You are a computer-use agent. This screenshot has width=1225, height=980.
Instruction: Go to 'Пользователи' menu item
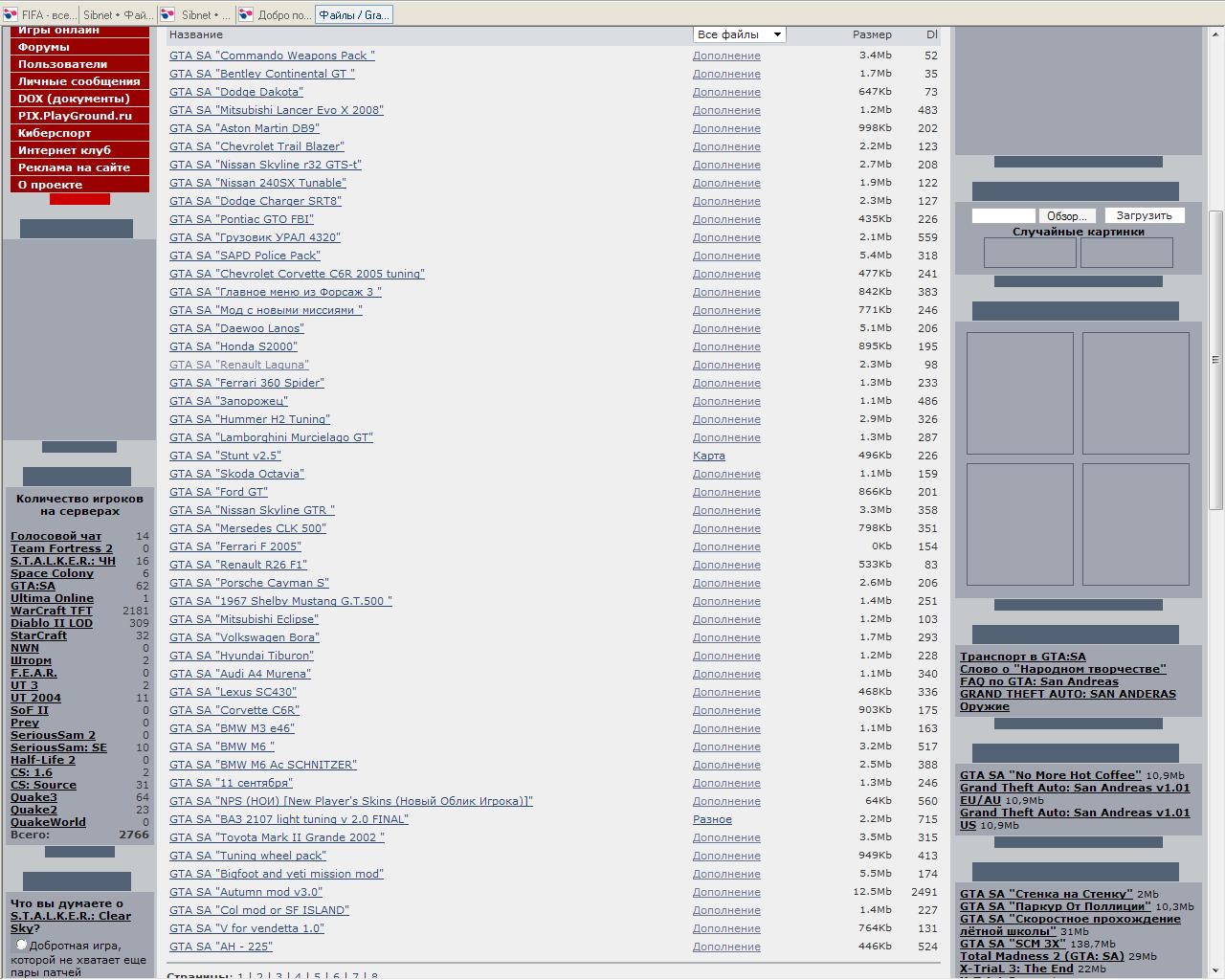tap(79, 64)
